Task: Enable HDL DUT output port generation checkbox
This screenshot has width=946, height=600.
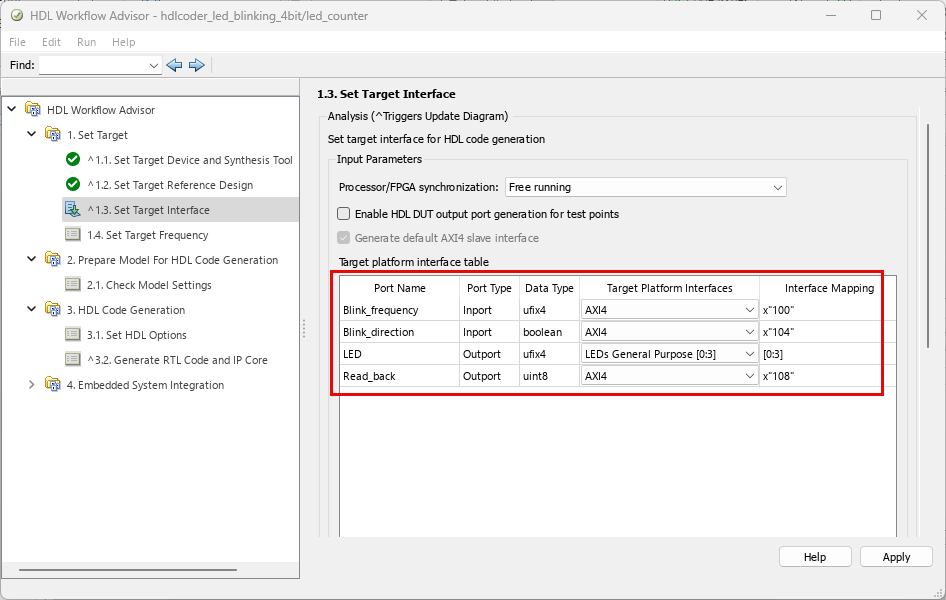Action: [344, 214]
